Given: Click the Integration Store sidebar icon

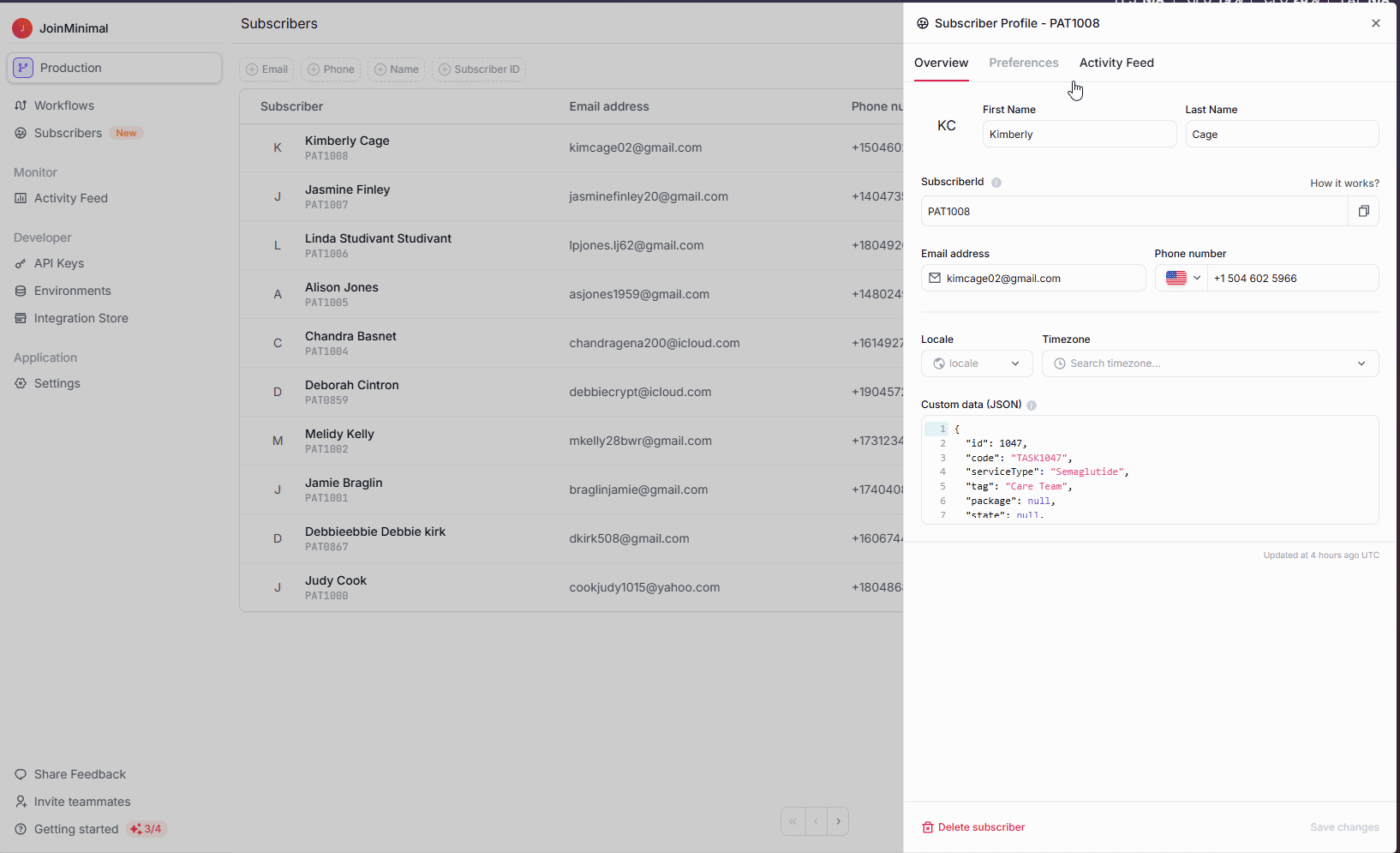Looking at the screenshot, I should click(x=21, y=318).
